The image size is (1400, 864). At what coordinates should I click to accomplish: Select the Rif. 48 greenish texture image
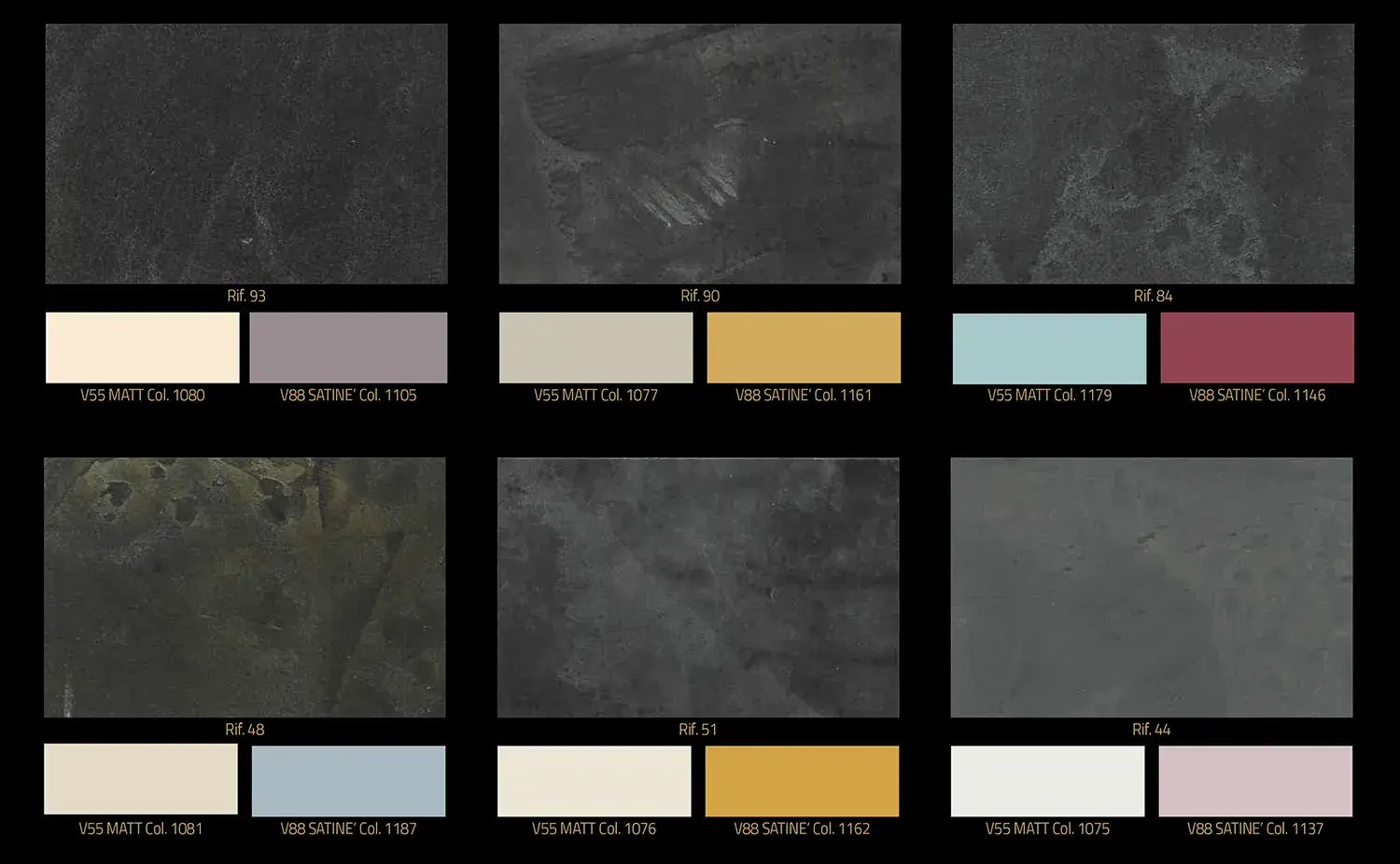click(245, 587)
